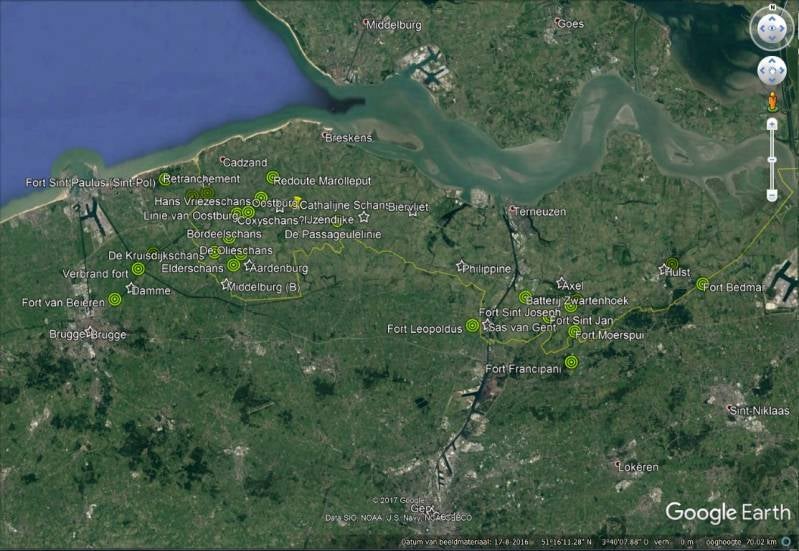Click the Biervliet star marker
The image size is (799, 551).
413,212
